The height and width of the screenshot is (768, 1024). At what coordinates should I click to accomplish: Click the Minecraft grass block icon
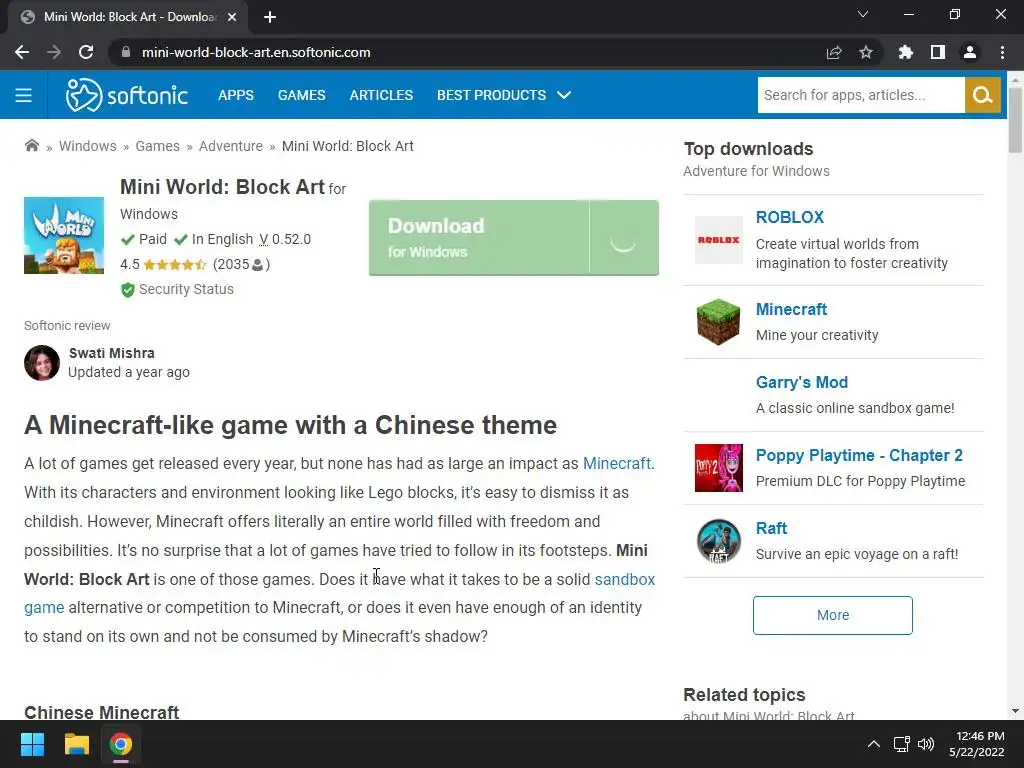click(x=718, y=322)
